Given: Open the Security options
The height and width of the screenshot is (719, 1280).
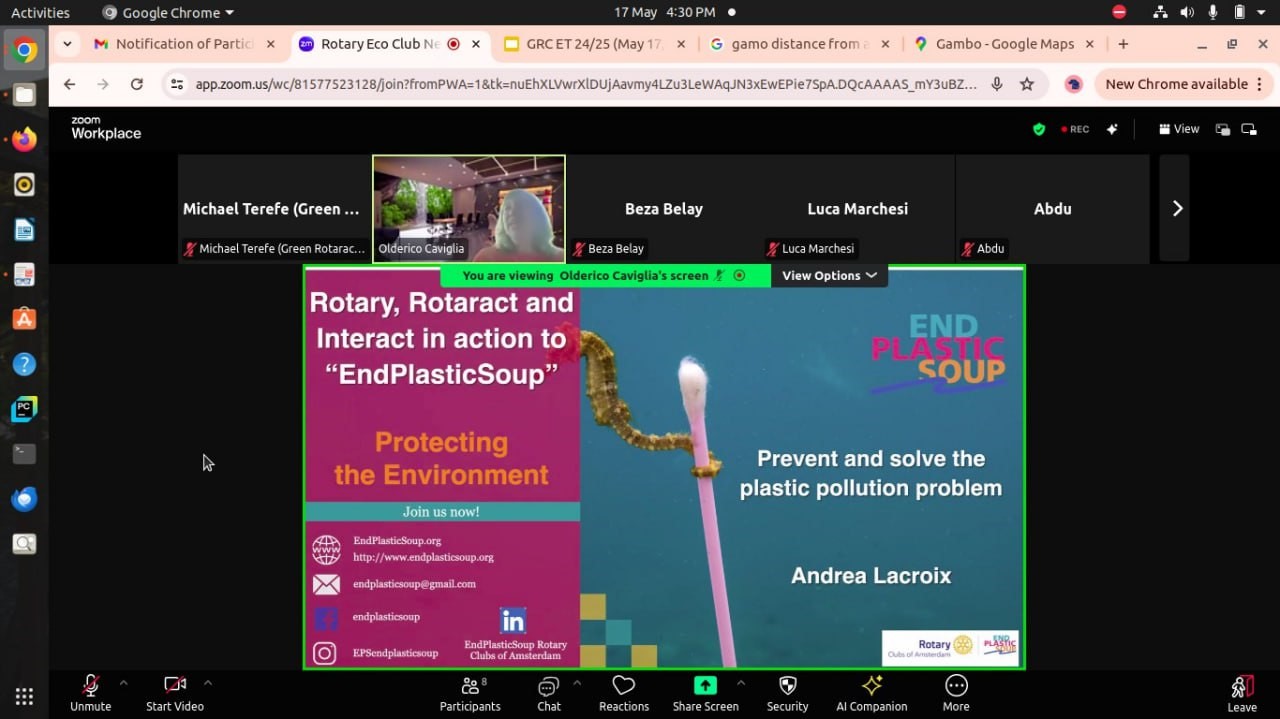Looking at the screenshot, I should tap(787, 693).
